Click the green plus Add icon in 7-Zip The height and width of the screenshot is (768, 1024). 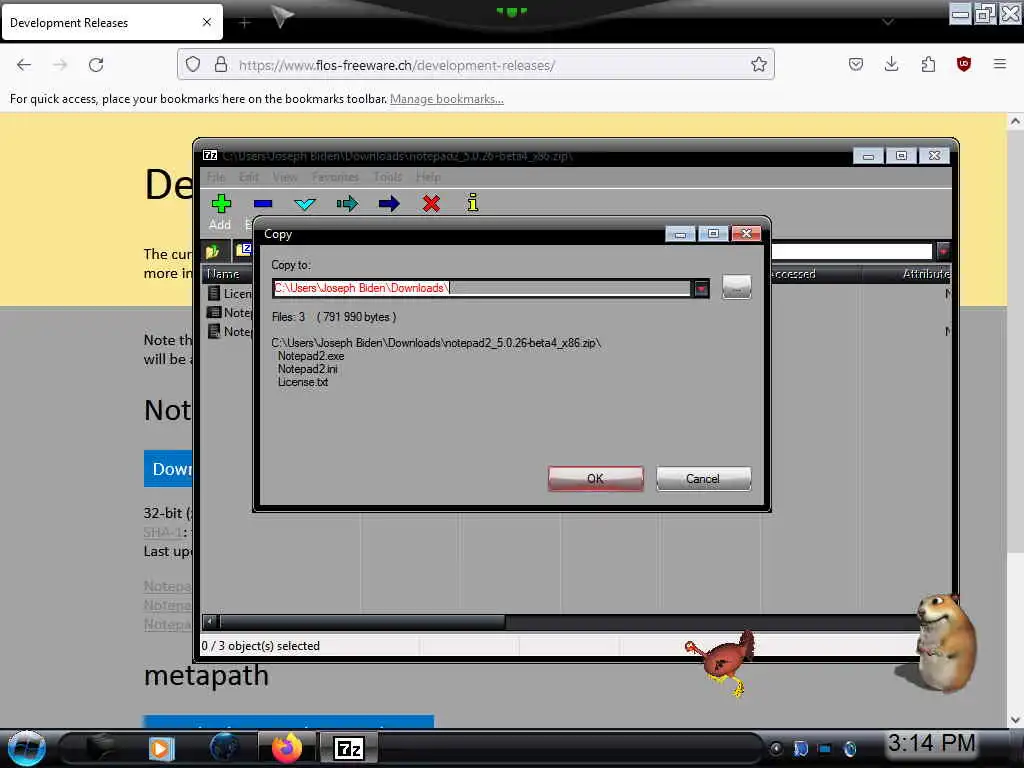[221, 203]
